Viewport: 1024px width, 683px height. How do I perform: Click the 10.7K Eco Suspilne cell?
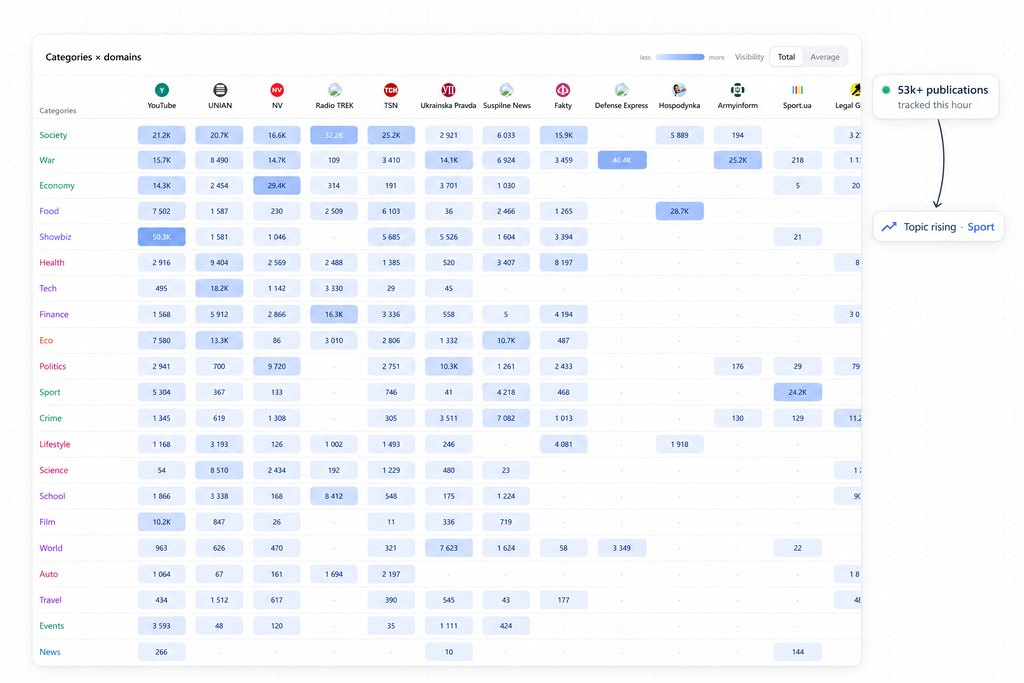(x=506, y=340)
